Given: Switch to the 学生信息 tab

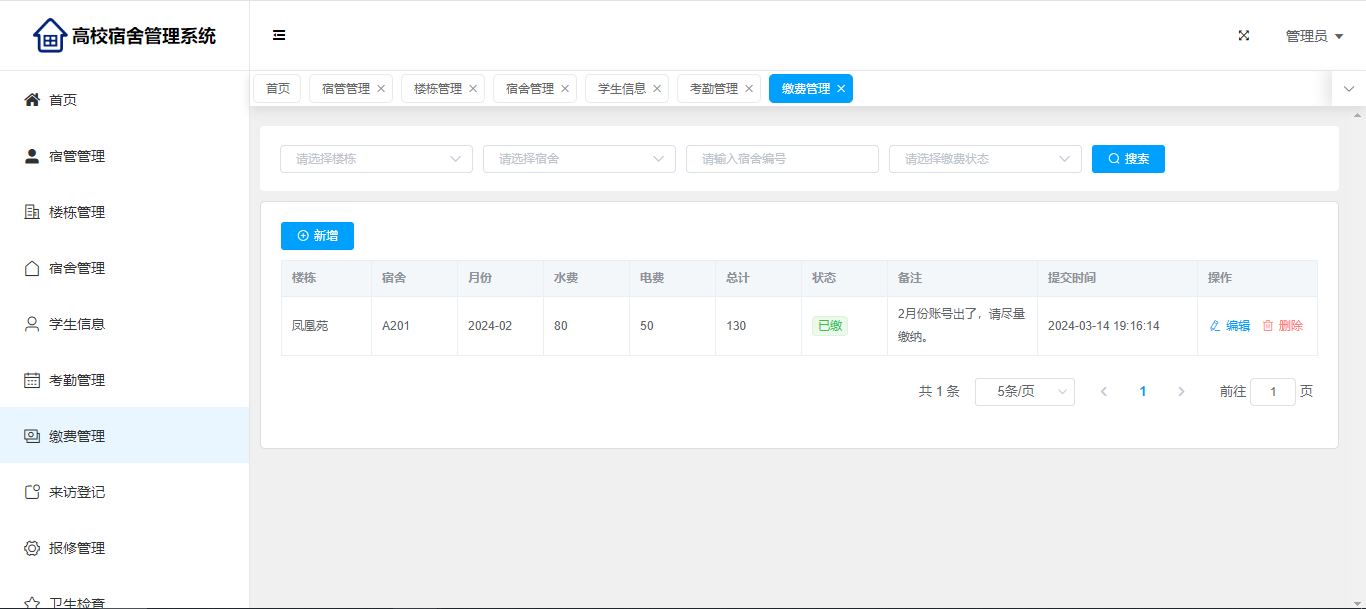Looking at the screenshot, I should coord(621,89).
